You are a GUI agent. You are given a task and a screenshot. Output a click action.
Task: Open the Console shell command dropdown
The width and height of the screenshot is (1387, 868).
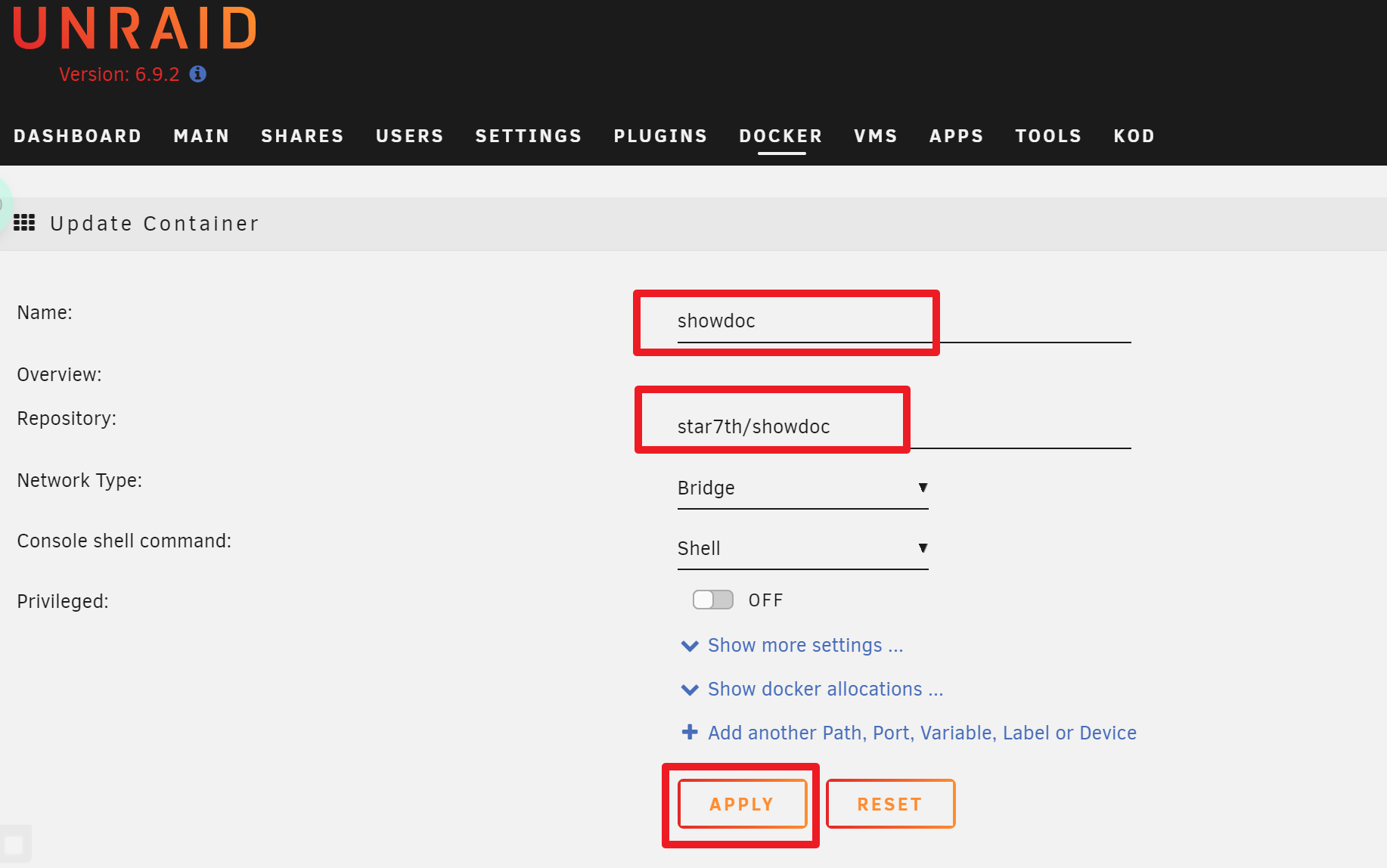tap(802, 549)
